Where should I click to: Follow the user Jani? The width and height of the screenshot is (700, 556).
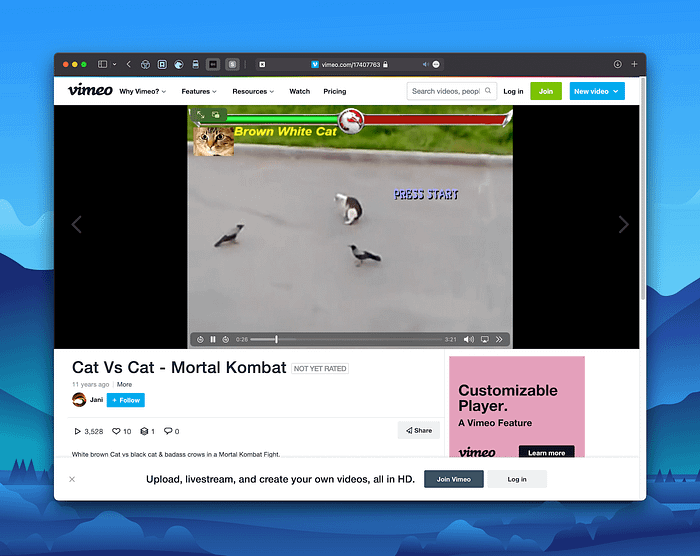pyautogui.click(x=126, y=400)
